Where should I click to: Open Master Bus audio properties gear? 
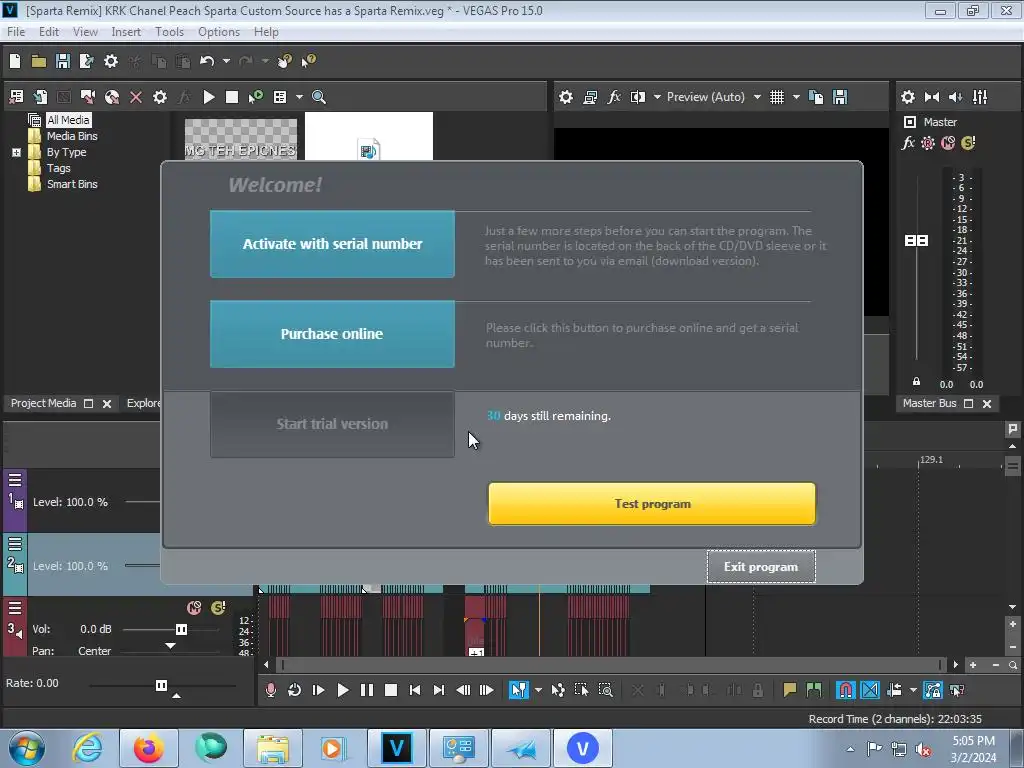tap(908, 97)
